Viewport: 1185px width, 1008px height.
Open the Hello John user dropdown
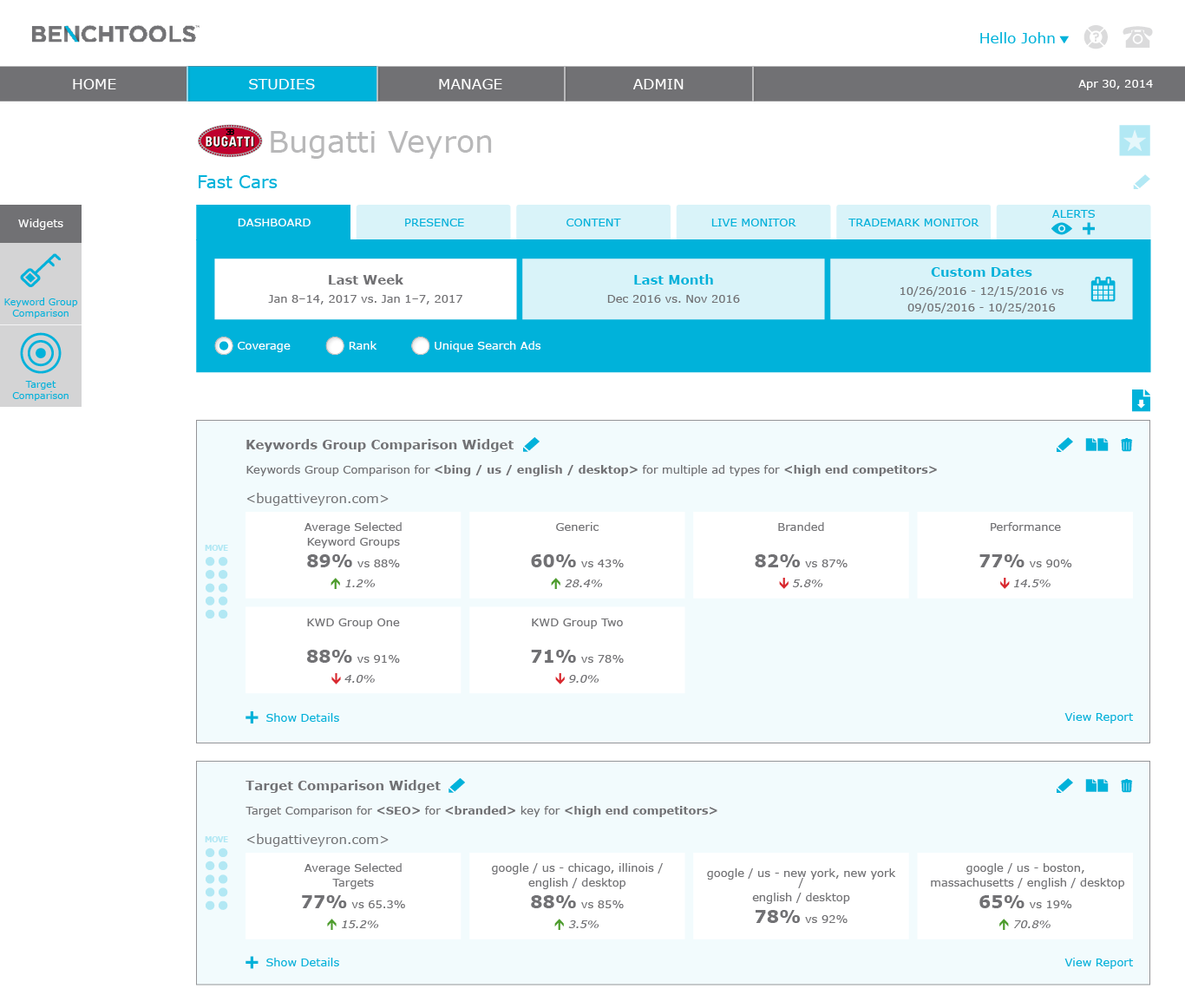(1023, 38)
